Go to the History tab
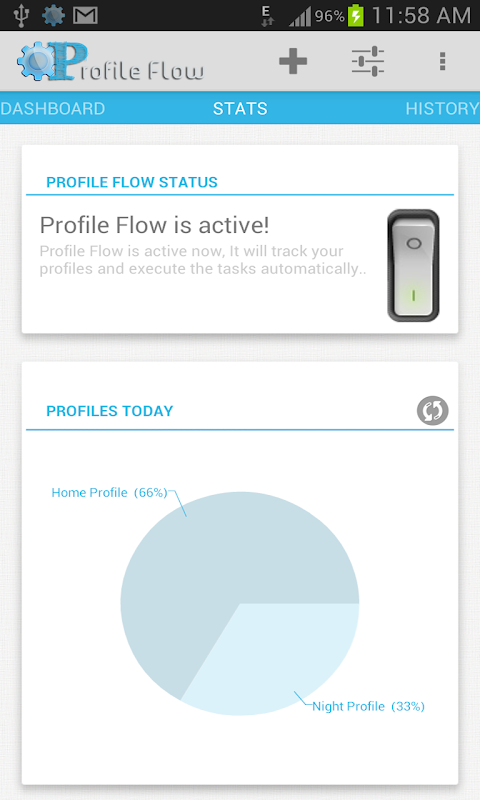Image resolution: width=480 pixels, height=800 pixels. click(x=442, y=108)
